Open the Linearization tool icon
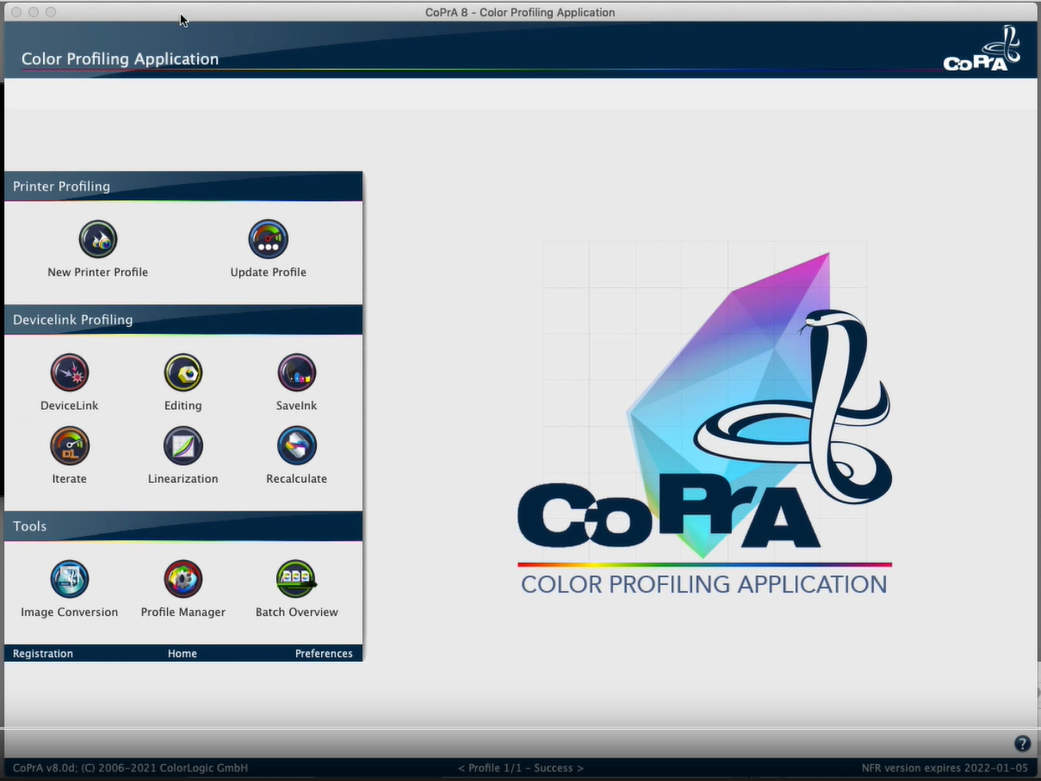The width and height of the screenshot is (1041, 781). 183,446
